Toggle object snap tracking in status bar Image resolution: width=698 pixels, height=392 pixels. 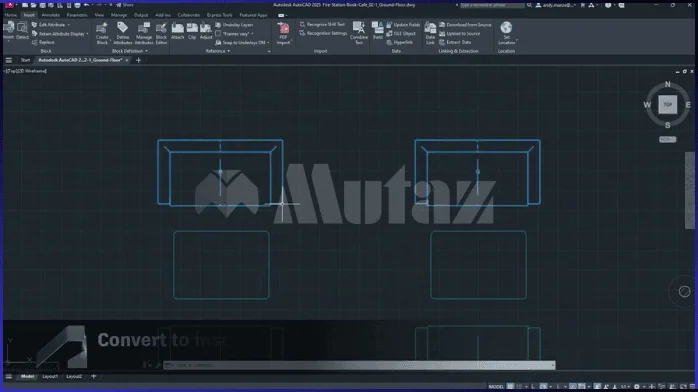click(x=573, y=387)
